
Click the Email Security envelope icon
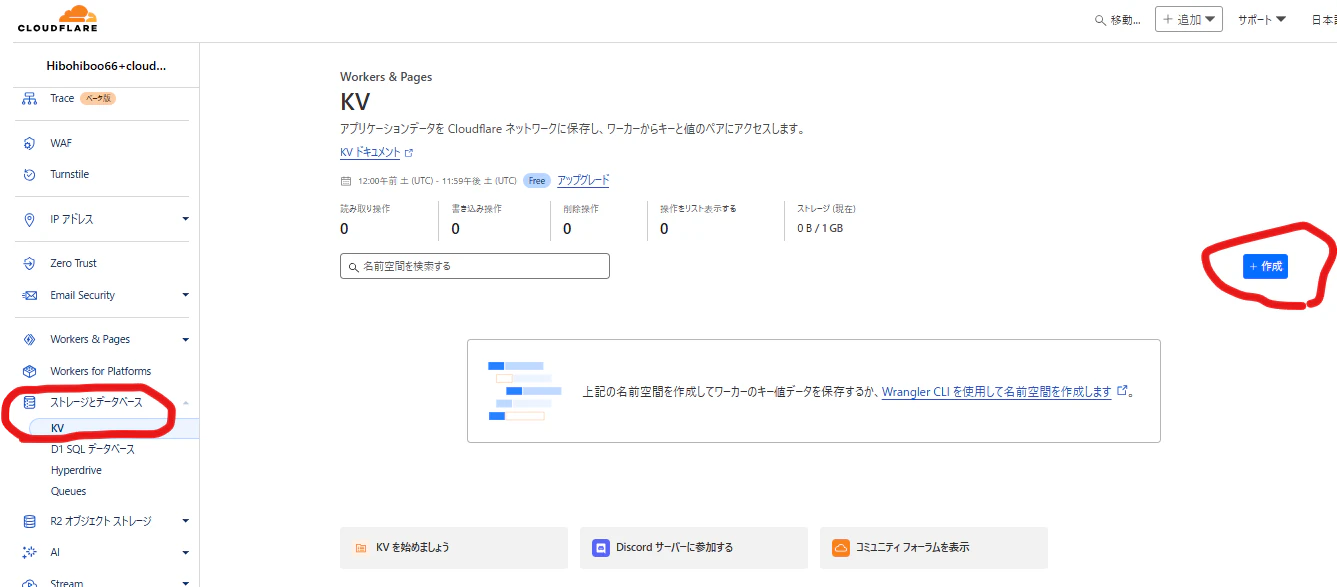29,295
